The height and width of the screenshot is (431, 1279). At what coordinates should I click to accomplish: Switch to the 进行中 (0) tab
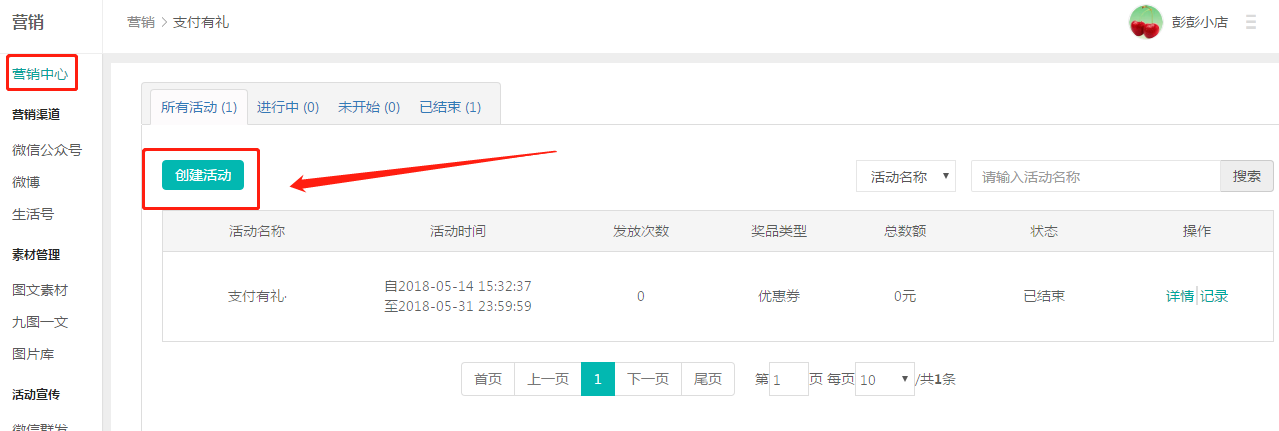click(288, 107)
